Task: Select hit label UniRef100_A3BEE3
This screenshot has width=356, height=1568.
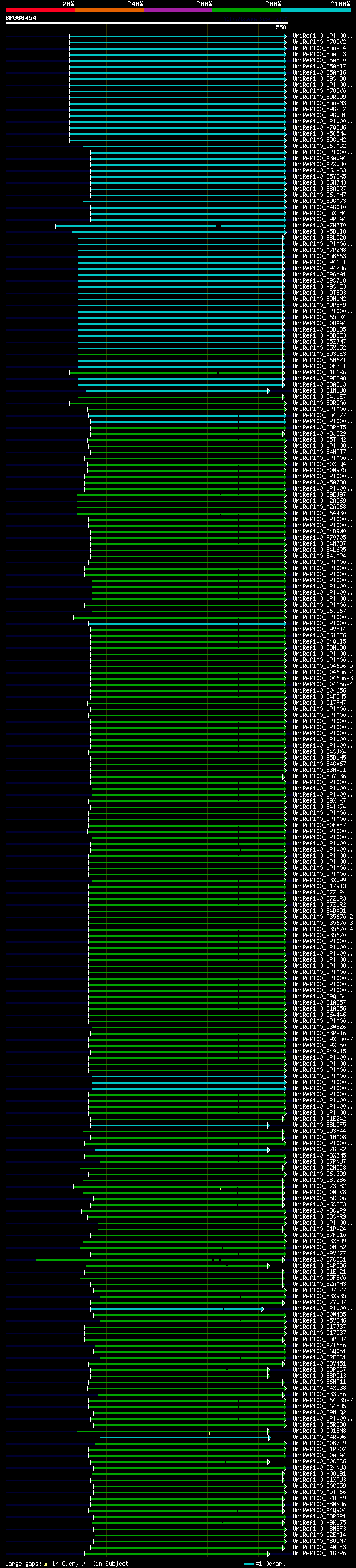Action: pyautogui.click(x=319, y=336)
